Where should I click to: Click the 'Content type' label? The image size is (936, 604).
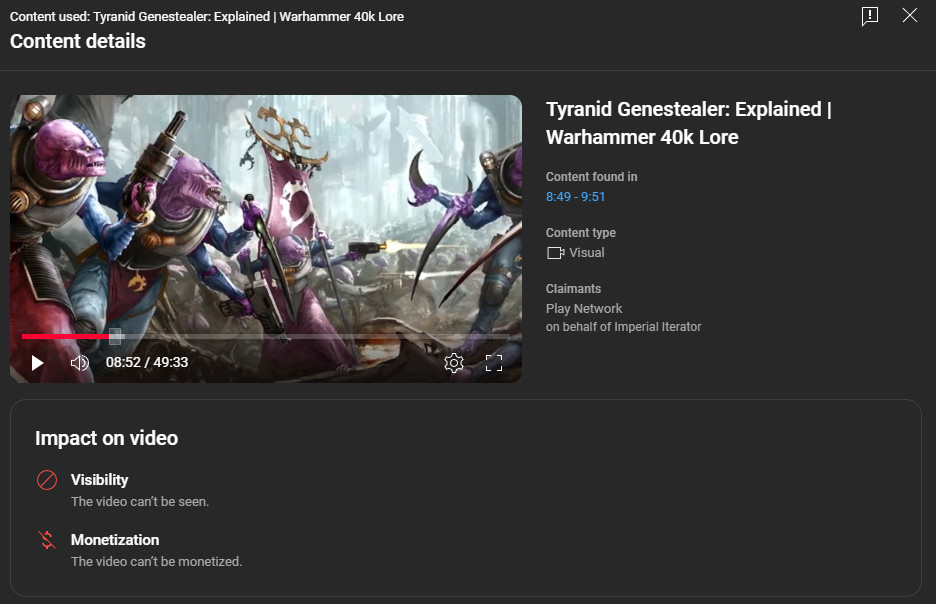pos(581,233)
